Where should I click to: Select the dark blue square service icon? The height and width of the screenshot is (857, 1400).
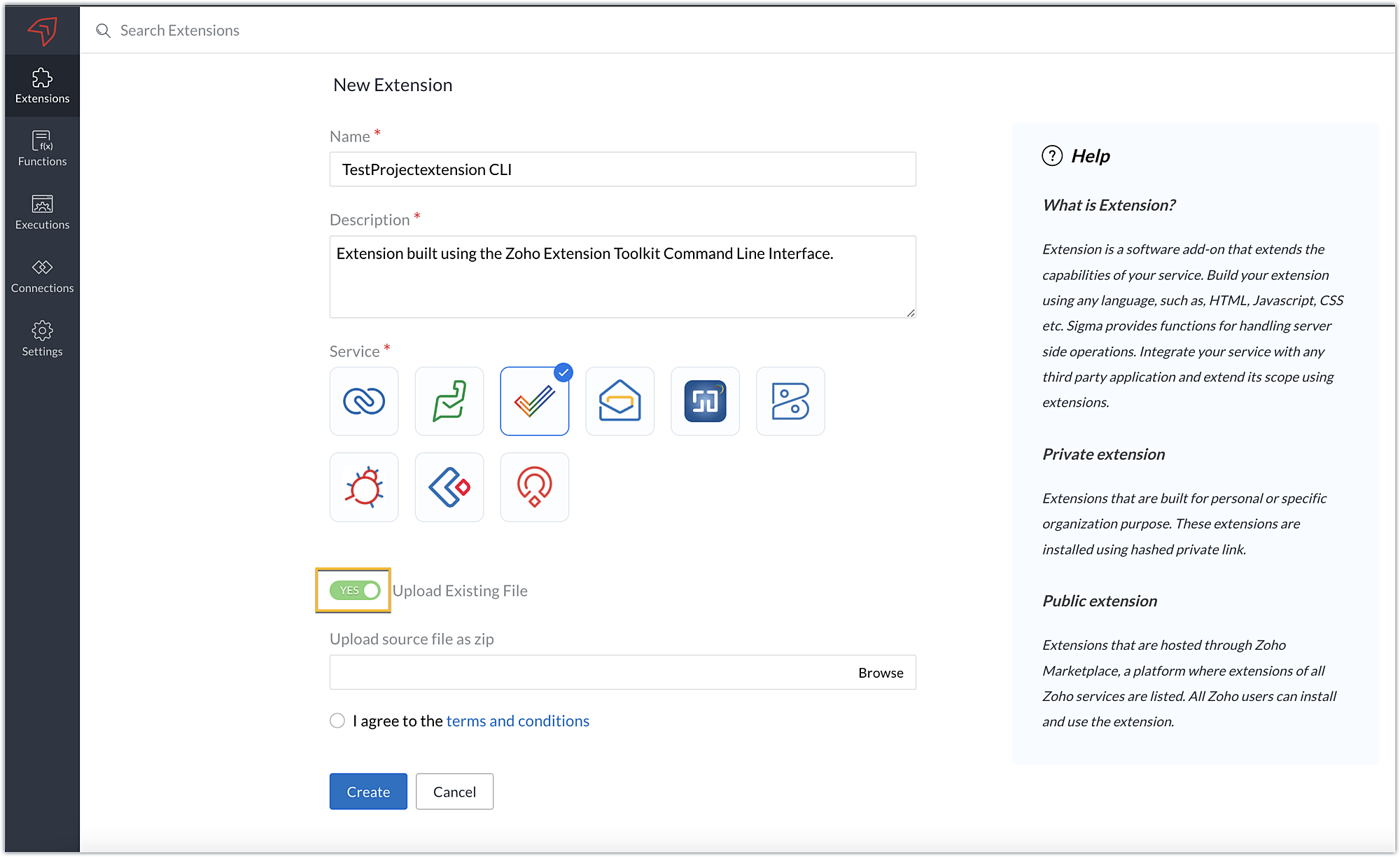point(706,401)
